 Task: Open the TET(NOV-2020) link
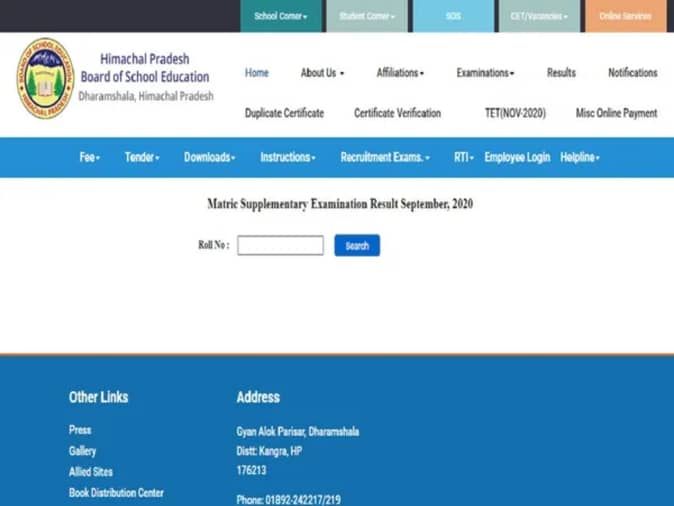pos(515,113)
